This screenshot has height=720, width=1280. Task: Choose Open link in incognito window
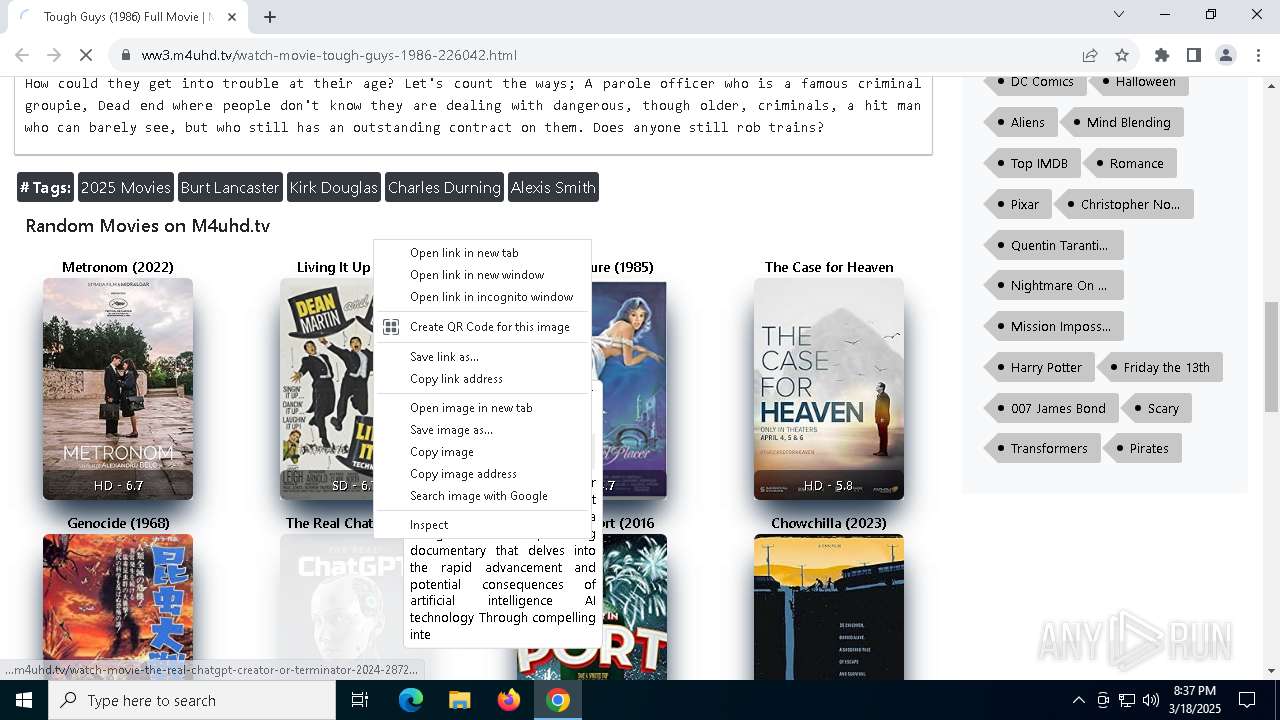pyautogui.click(x=482, y=297)
